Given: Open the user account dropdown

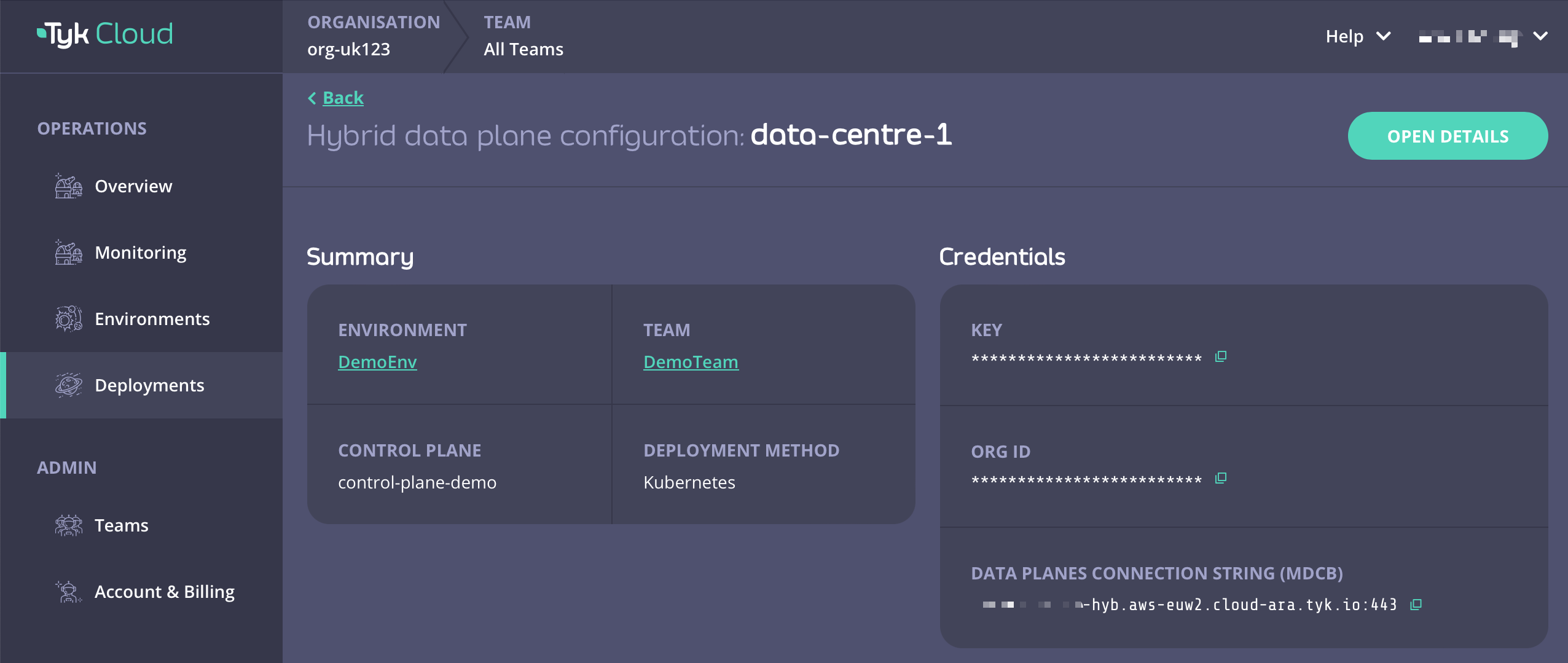Looking at the screenshot, I should (1540, 36).
